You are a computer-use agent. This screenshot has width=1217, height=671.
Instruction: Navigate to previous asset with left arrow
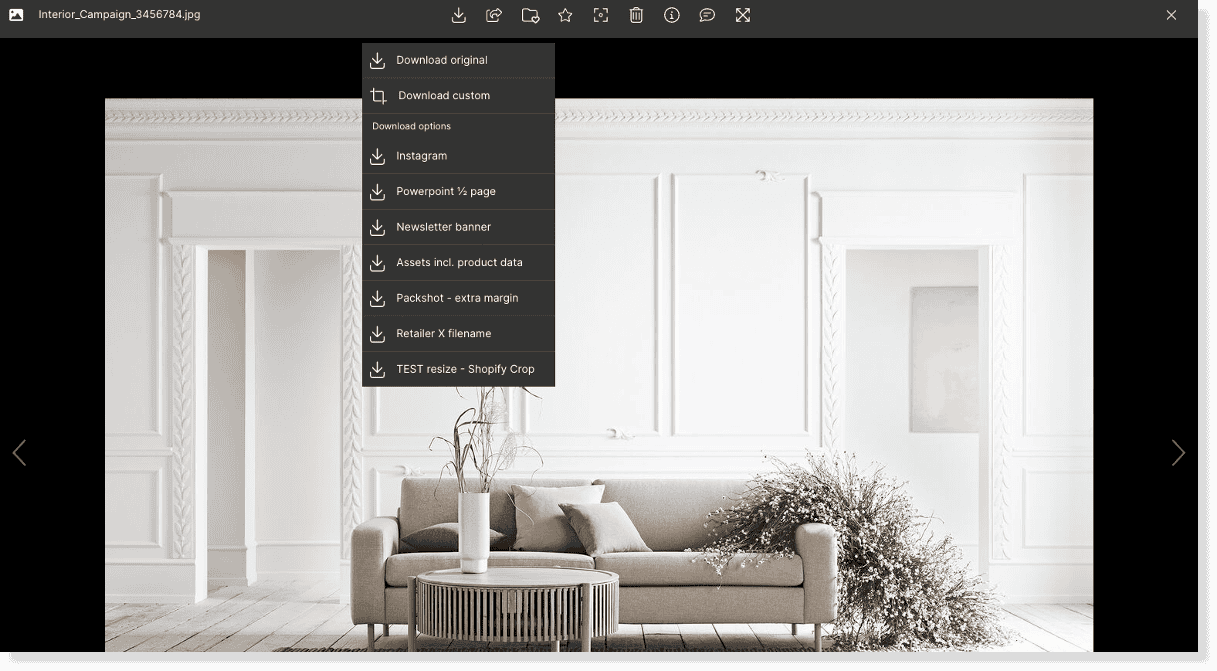(x=20, y=452)
